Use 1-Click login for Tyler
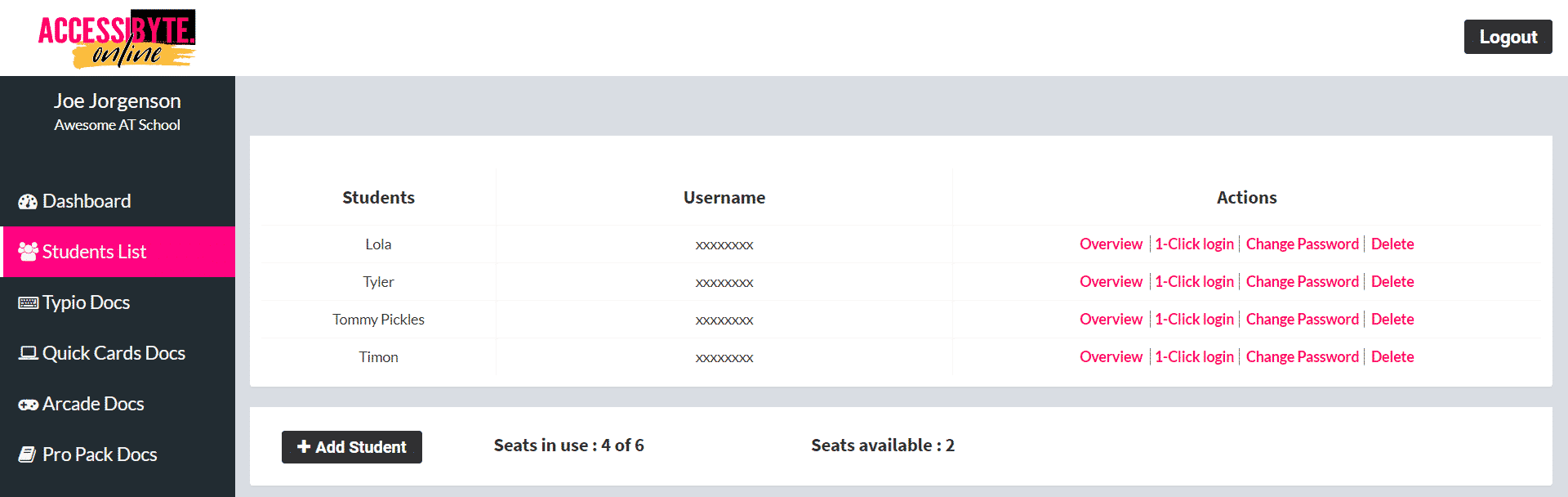Screen dimensions: 1568x497 pyautogui.click(x=1194, y=281)
